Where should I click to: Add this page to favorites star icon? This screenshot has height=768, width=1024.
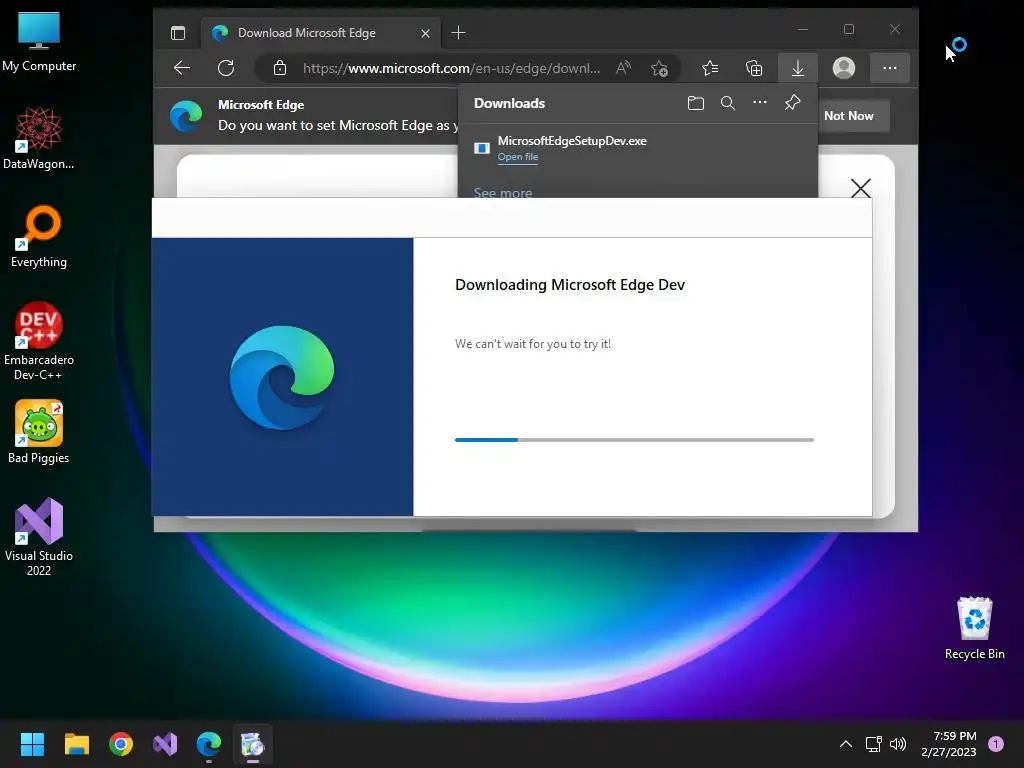point(660,68)
